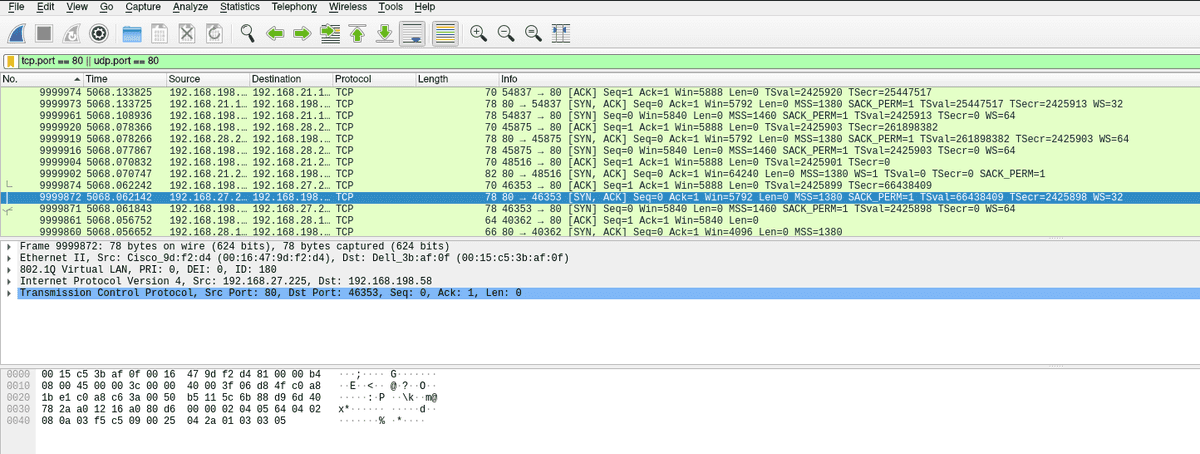Select packet 9999916 row
1200x454 pixels.
[600, 150]
